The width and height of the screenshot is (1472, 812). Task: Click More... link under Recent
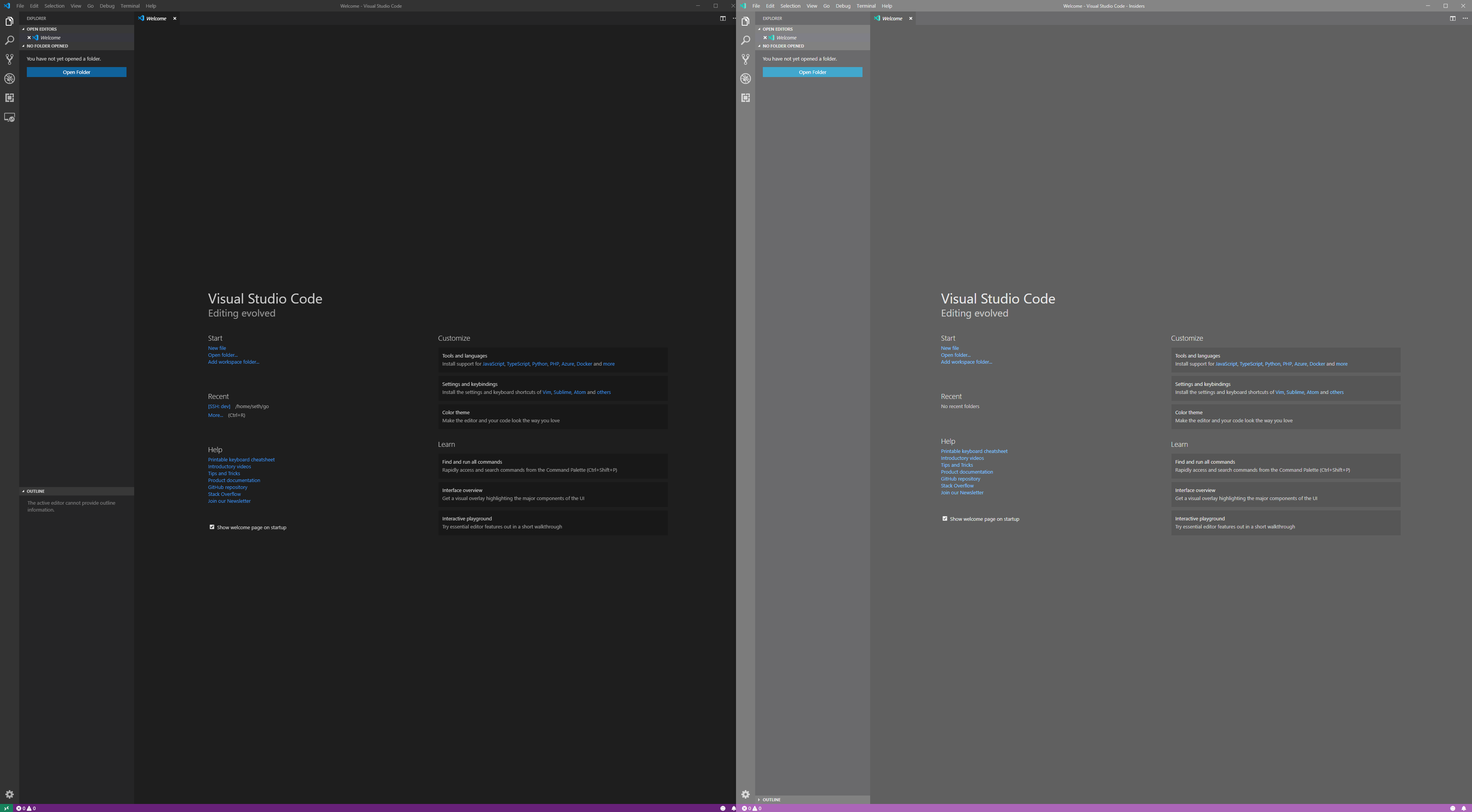pyautogui.click(x=215, y=415)
